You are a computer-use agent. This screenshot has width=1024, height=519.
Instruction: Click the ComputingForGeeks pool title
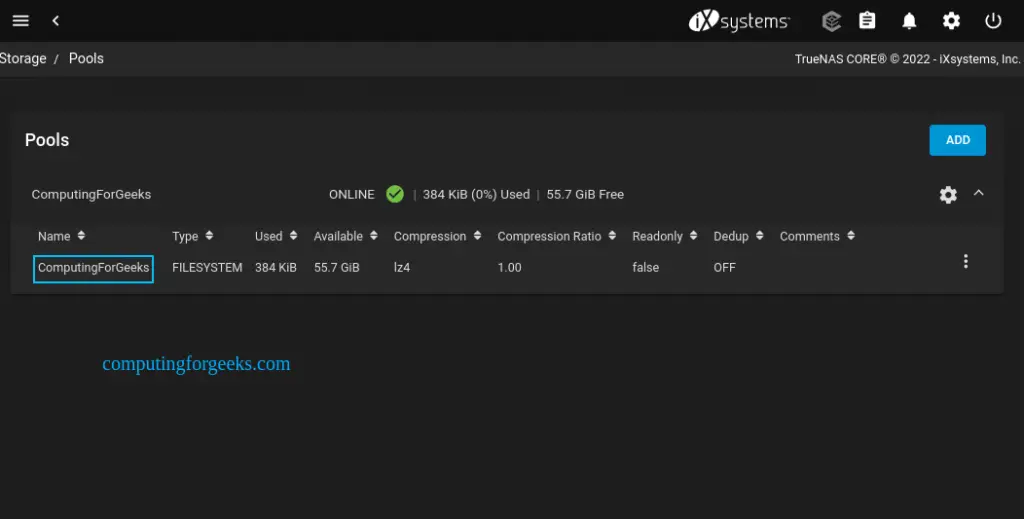pos(91,195)
